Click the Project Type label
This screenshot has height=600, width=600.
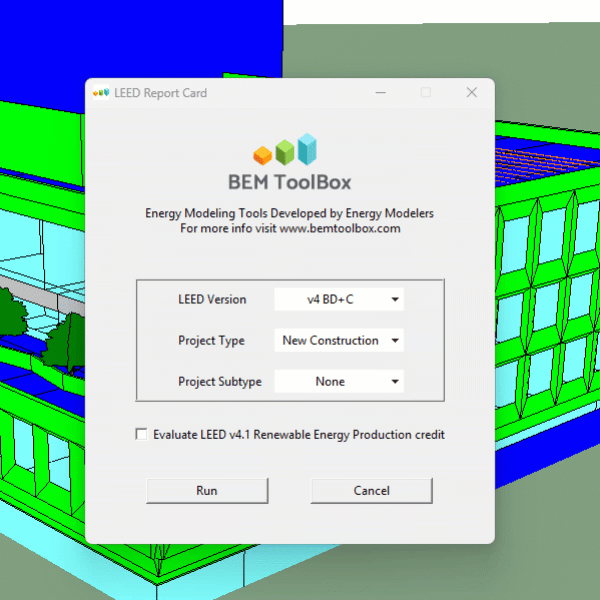tap(211, 341)
